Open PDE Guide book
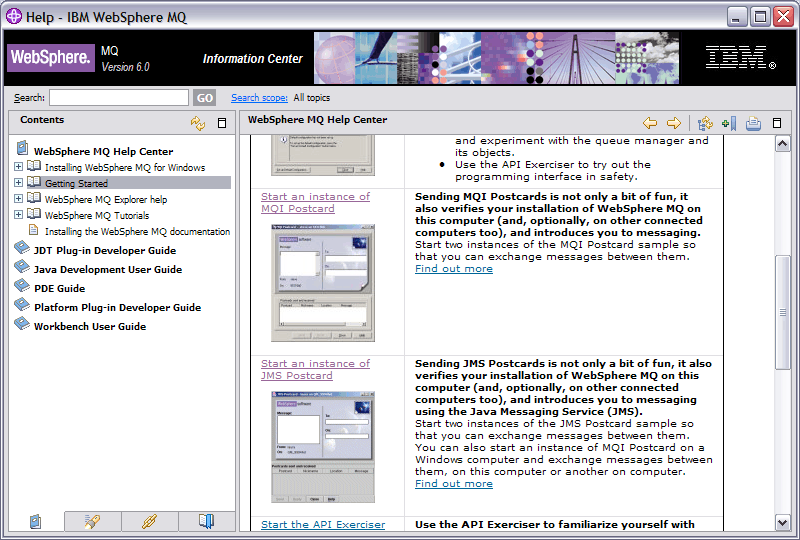Screen dimensions: 800x540 59,288
